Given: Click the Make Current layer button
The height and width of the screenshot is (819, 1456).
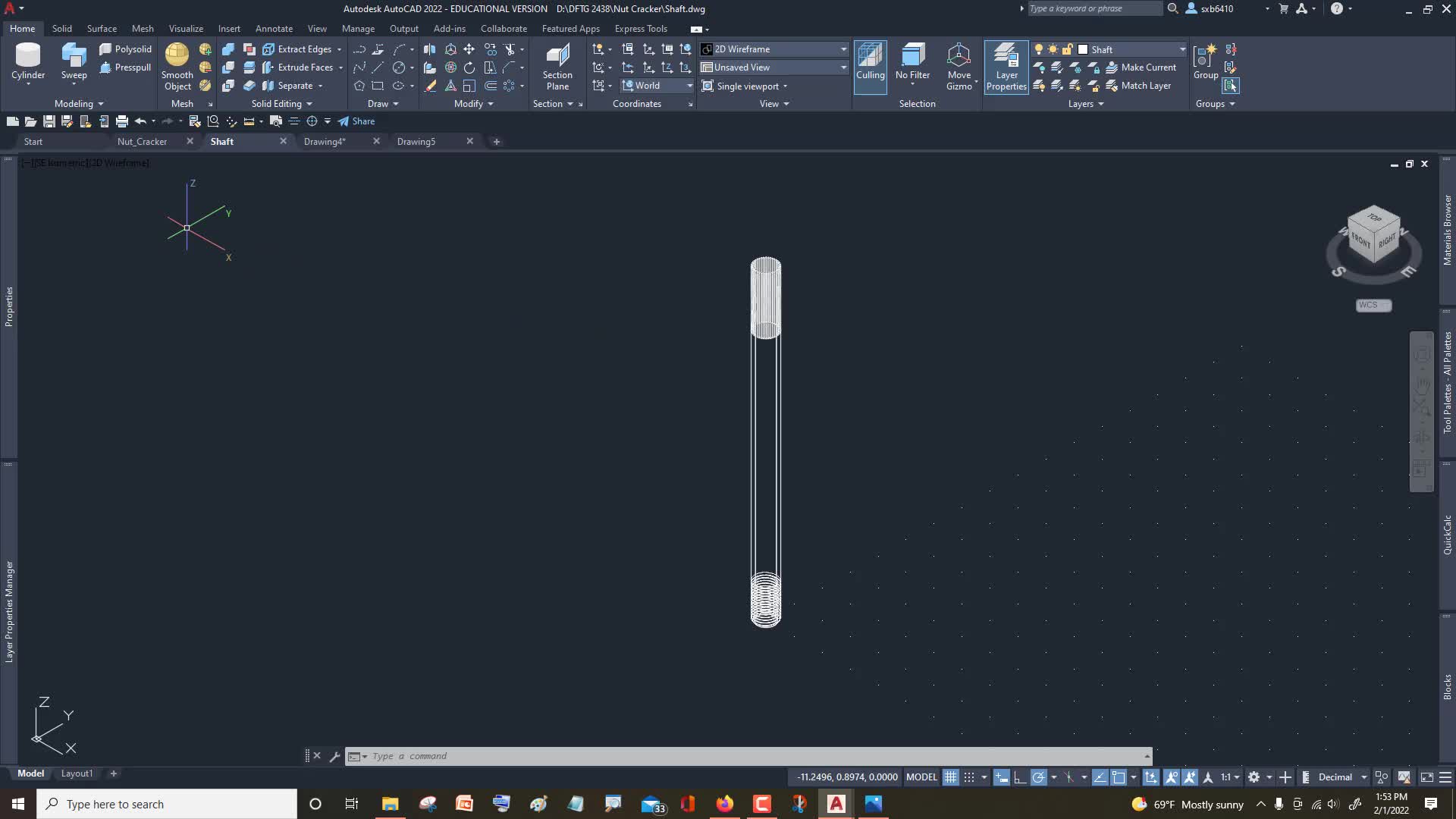Looking at the screenshot, I should pos(1141,67).
